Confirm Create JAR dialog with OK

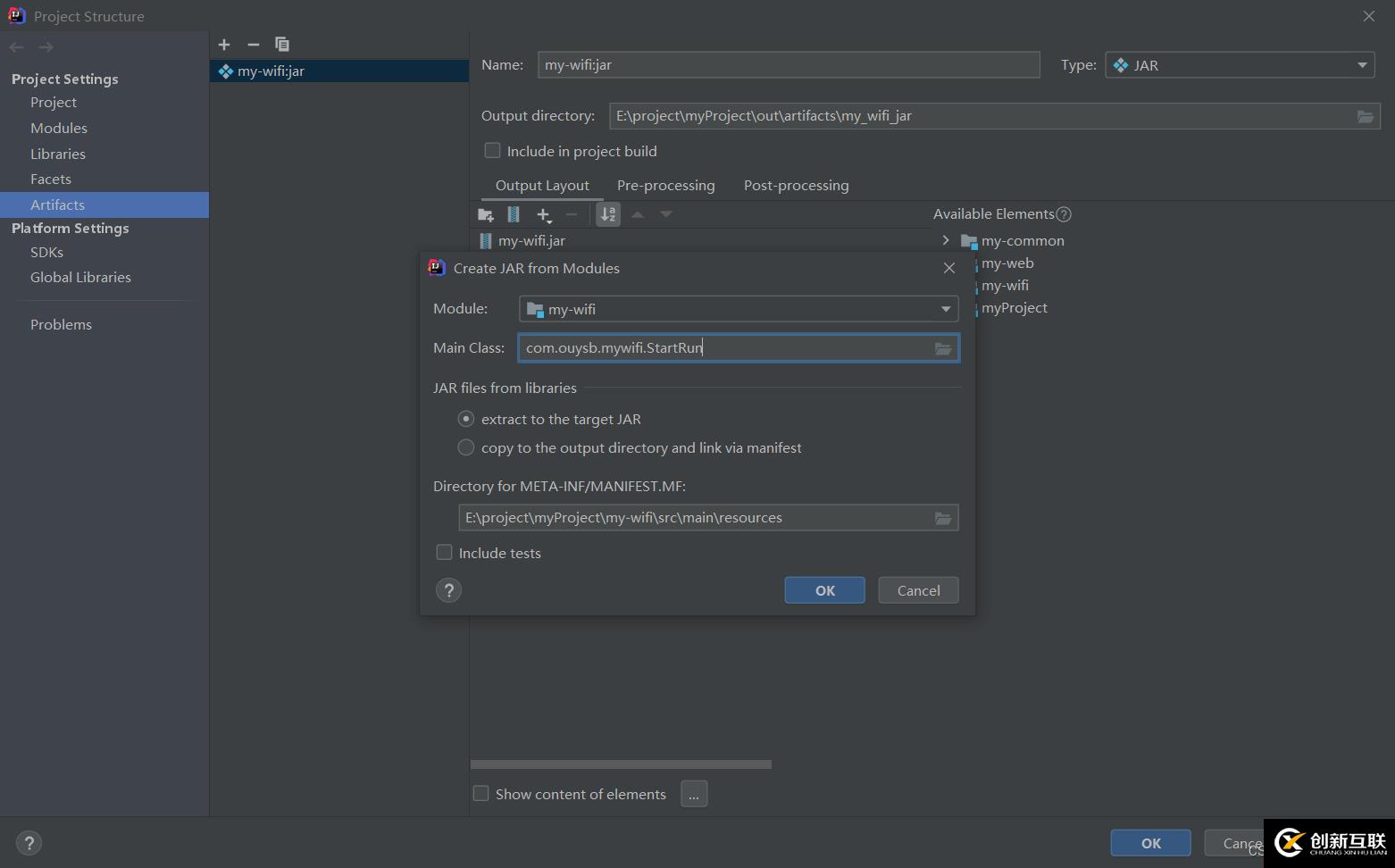point(824,590)
